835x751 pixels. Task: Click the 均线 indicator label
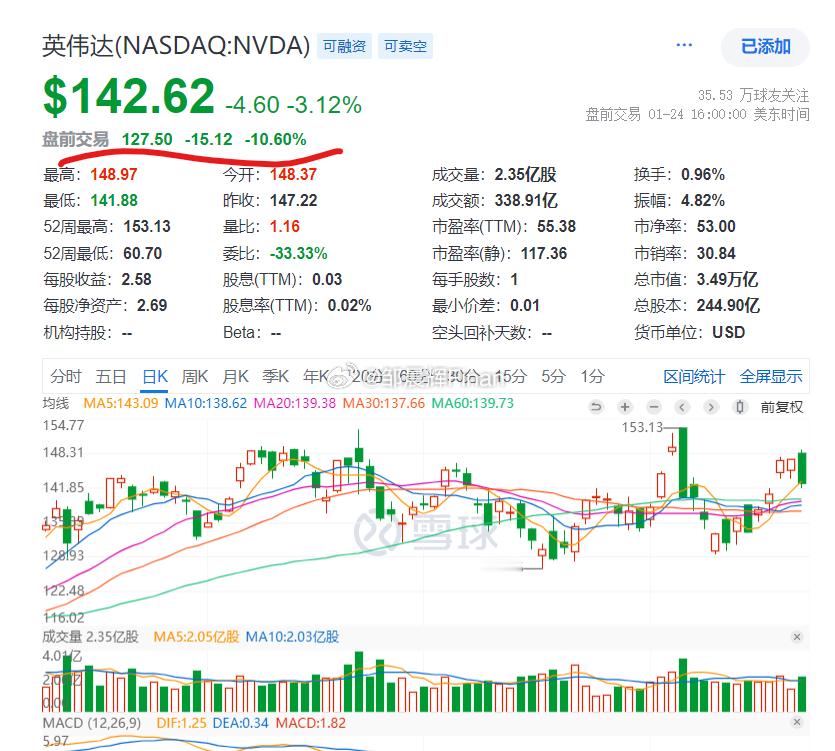click(x=56, y=403)
